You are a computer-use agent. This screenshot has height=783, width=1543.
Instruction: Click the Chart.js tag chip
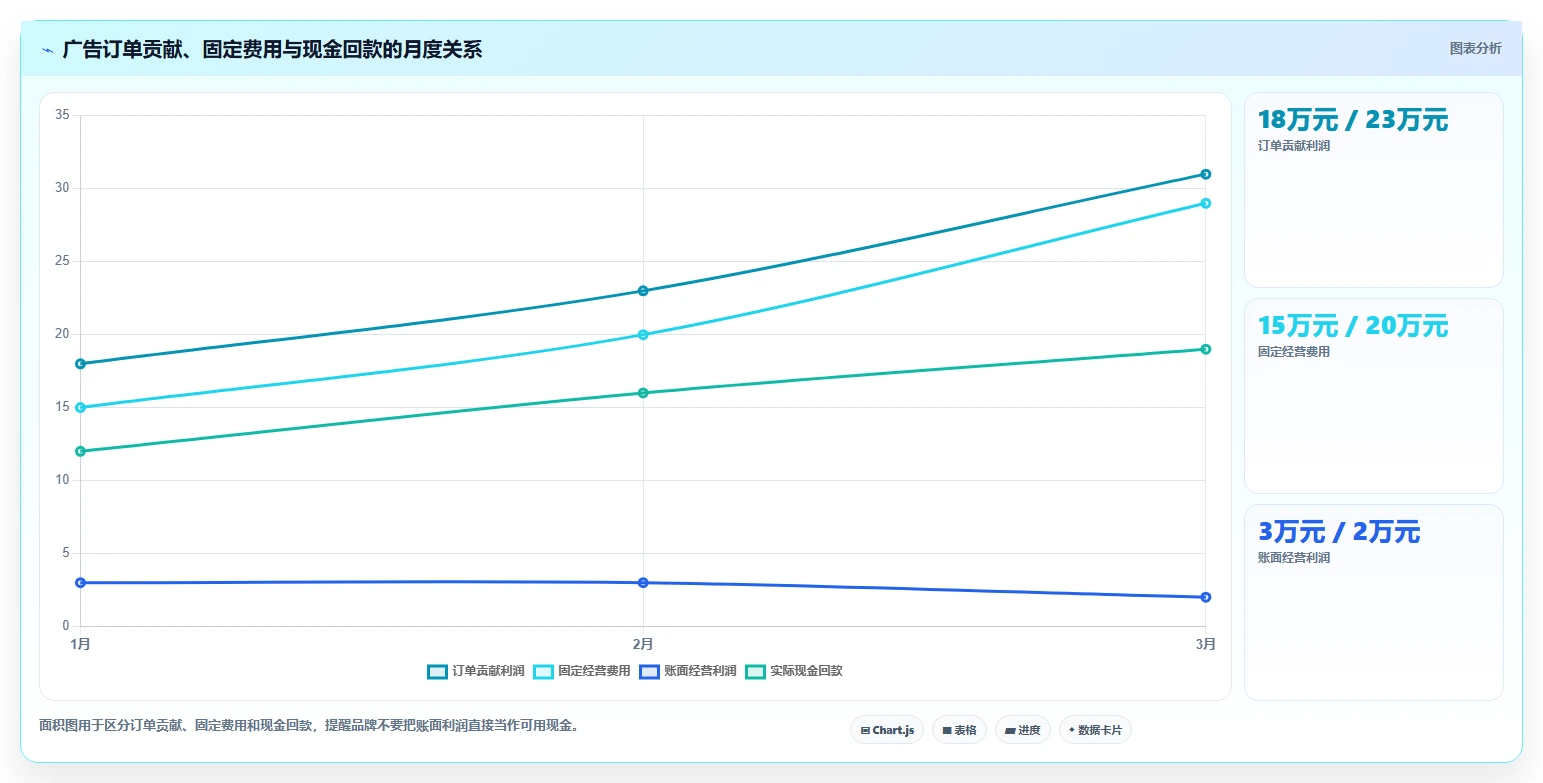pos(887,730)
